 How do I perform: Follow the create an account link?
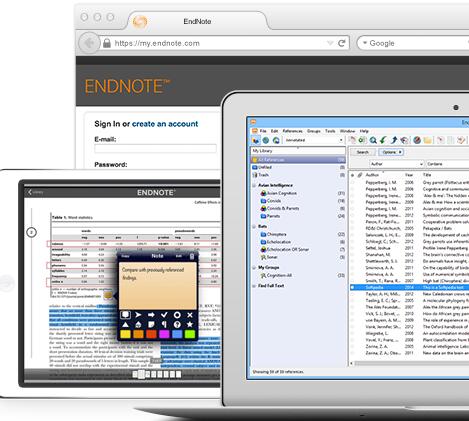point(165,124)
